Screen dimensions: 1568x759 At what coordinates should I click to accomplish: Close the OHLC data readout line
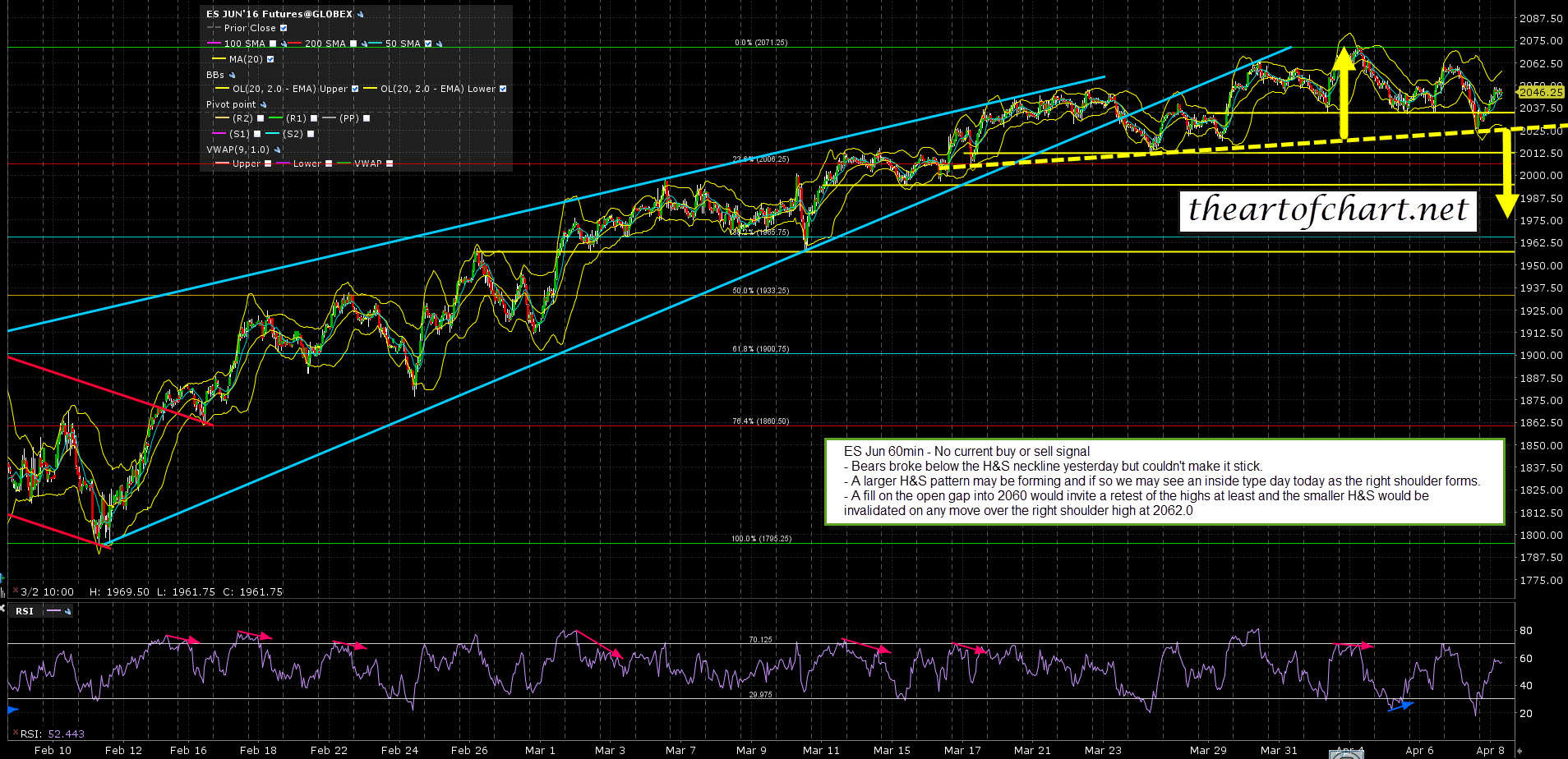point(15,591)
